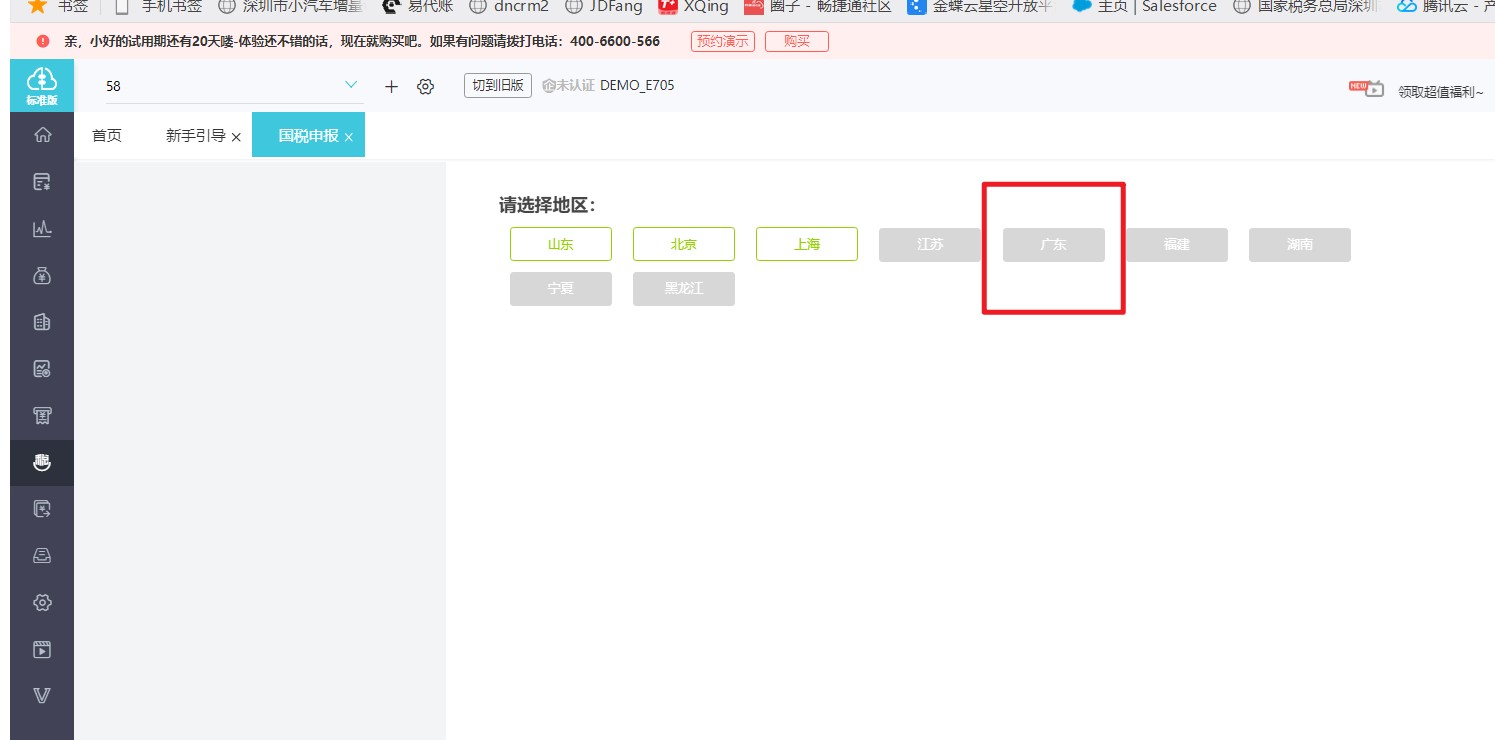The height and width of the screenshot is (740, 1495).
Task: Open the line chart icon in sidebar
Action: [x=42, y=229]
